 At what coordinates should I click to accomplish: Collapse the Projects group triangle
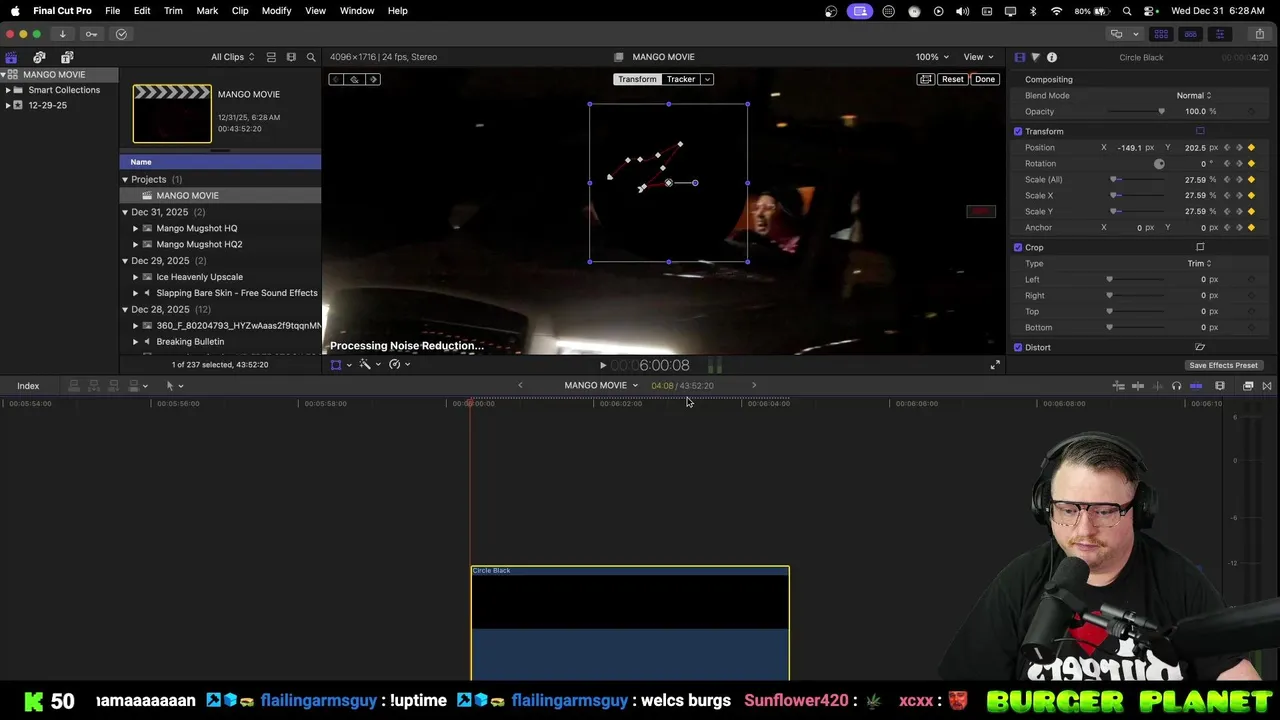pos(125,180)
